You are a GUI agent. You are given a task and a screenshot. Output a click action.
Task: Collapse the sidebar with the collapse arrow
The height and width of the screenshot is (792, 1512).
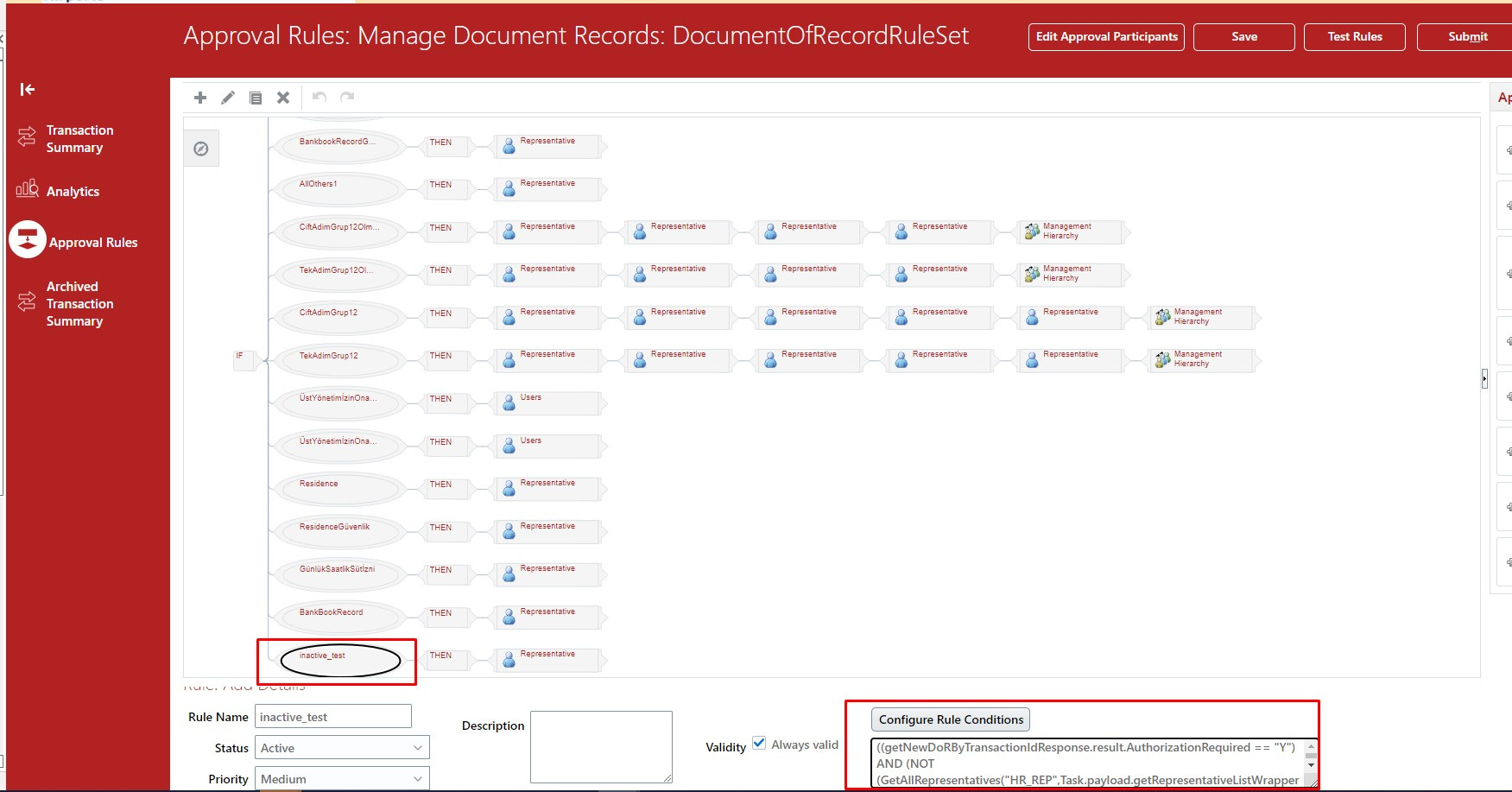[28, 89]
